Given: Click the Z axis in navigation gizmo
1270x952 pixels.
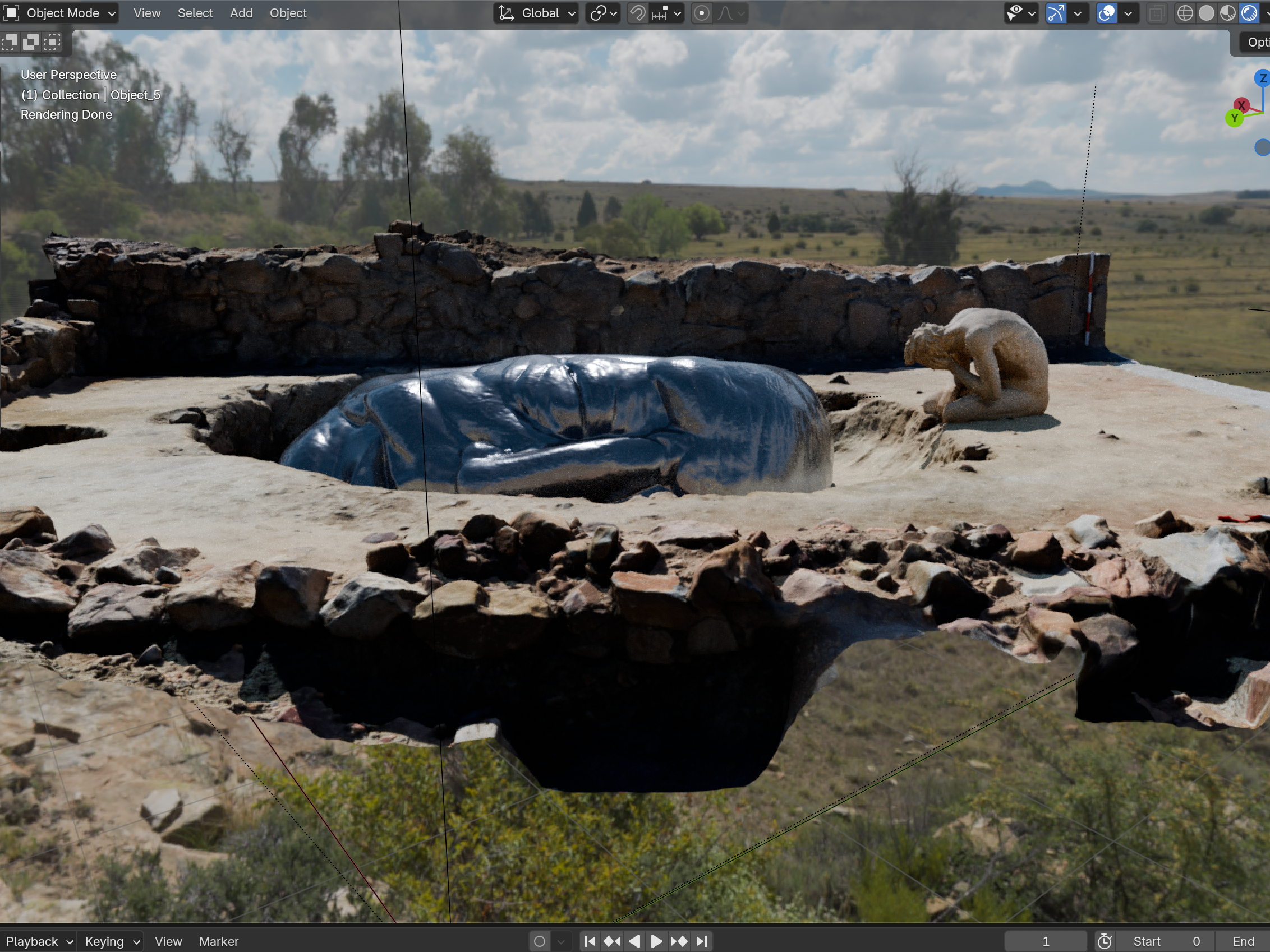Looking at the screenshot, I should 1262,78.
